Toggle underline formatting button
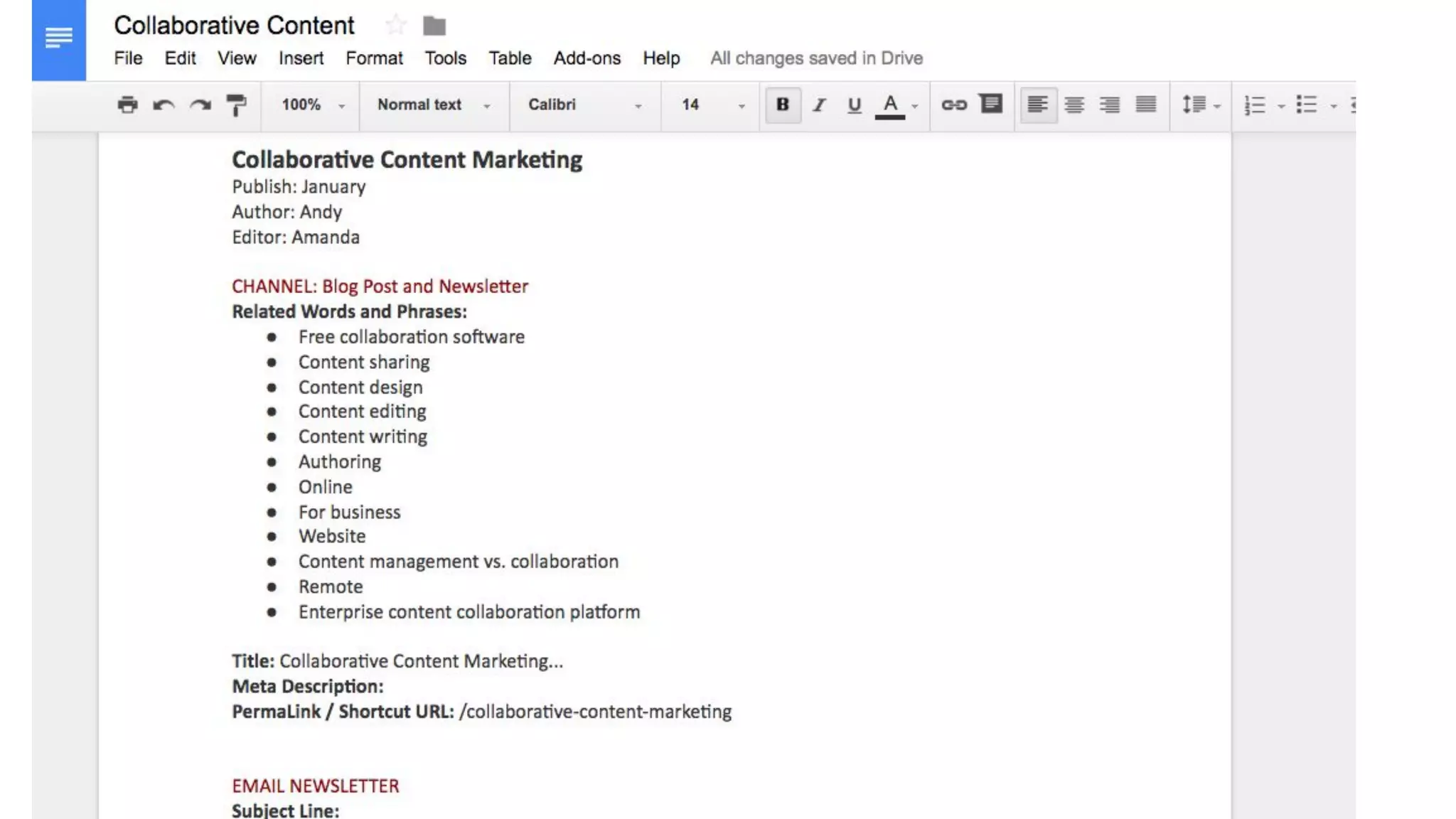Viewport: 1456px width, 819px height. click(855, 105)
